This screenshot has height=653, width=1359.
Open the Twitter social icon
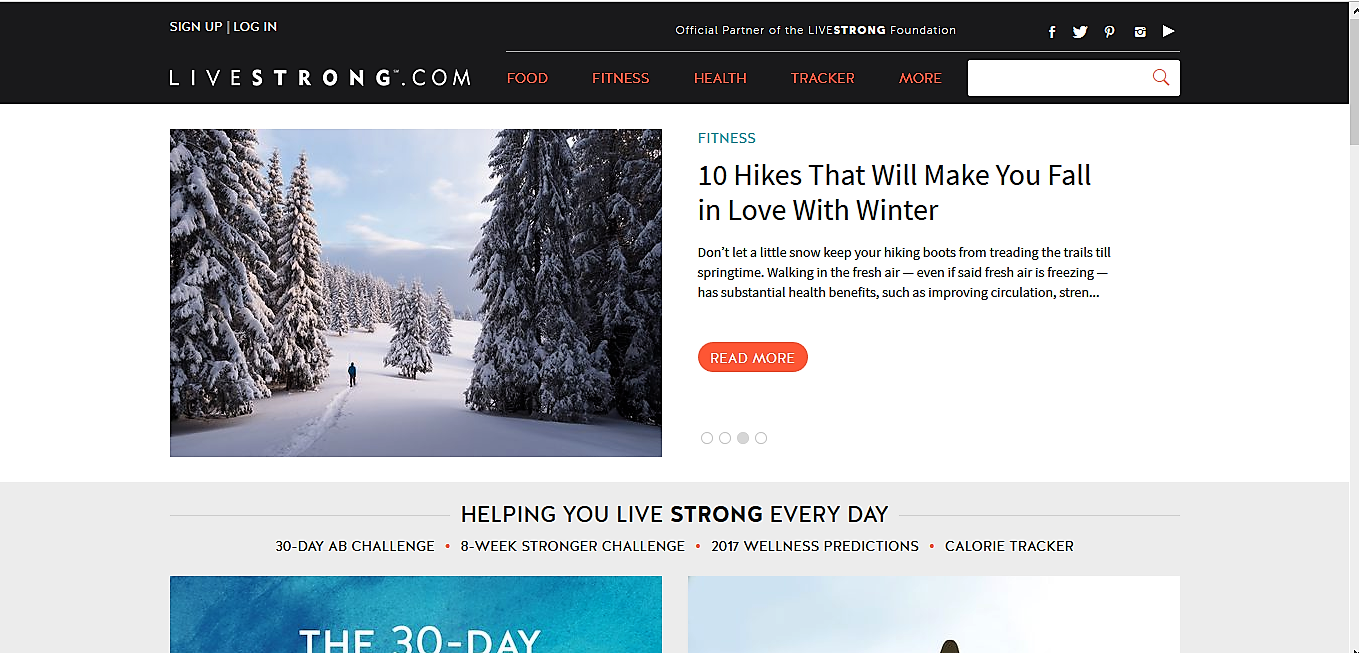coord(1080,32)
